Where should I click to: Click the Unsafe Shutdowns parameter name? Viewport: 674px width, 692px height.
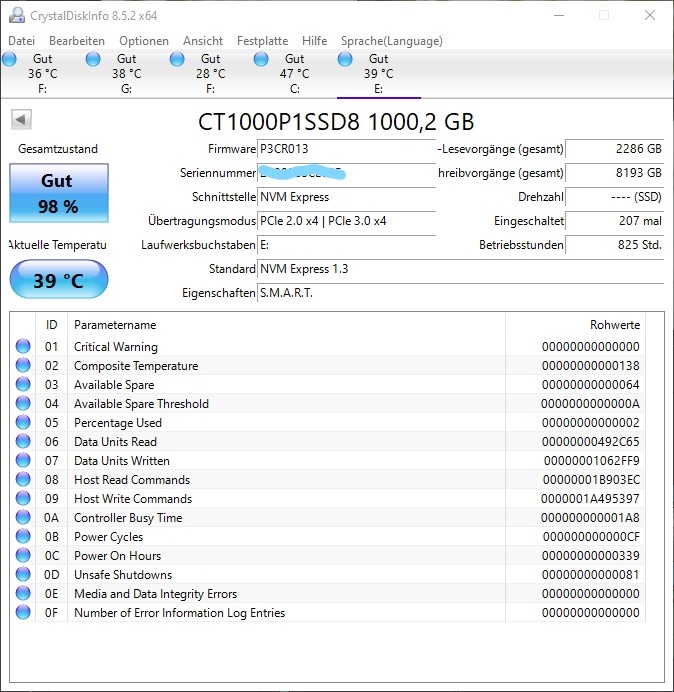(x=123, y=575)
